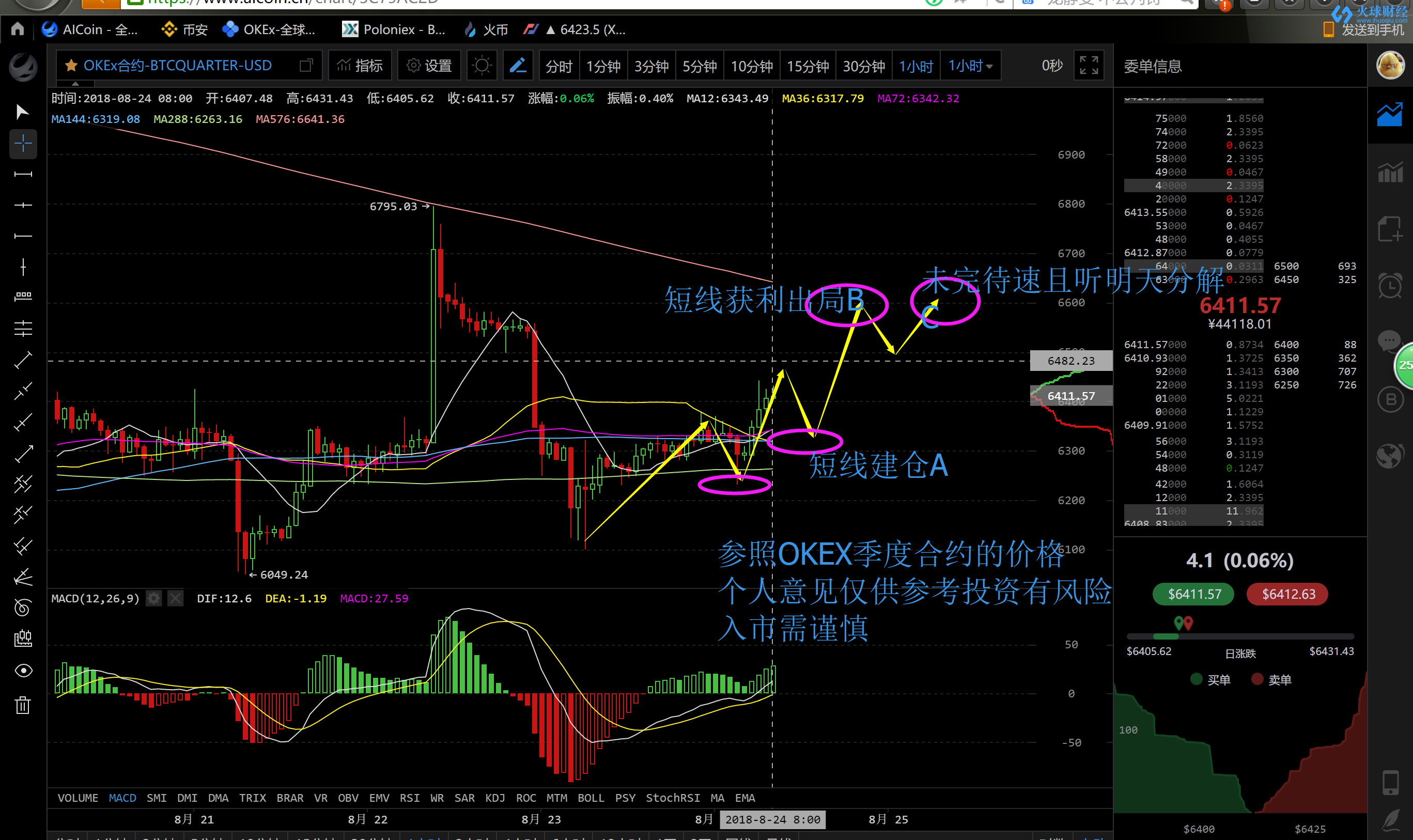Close the MACD indicator panel

click(x=176, y=598)
